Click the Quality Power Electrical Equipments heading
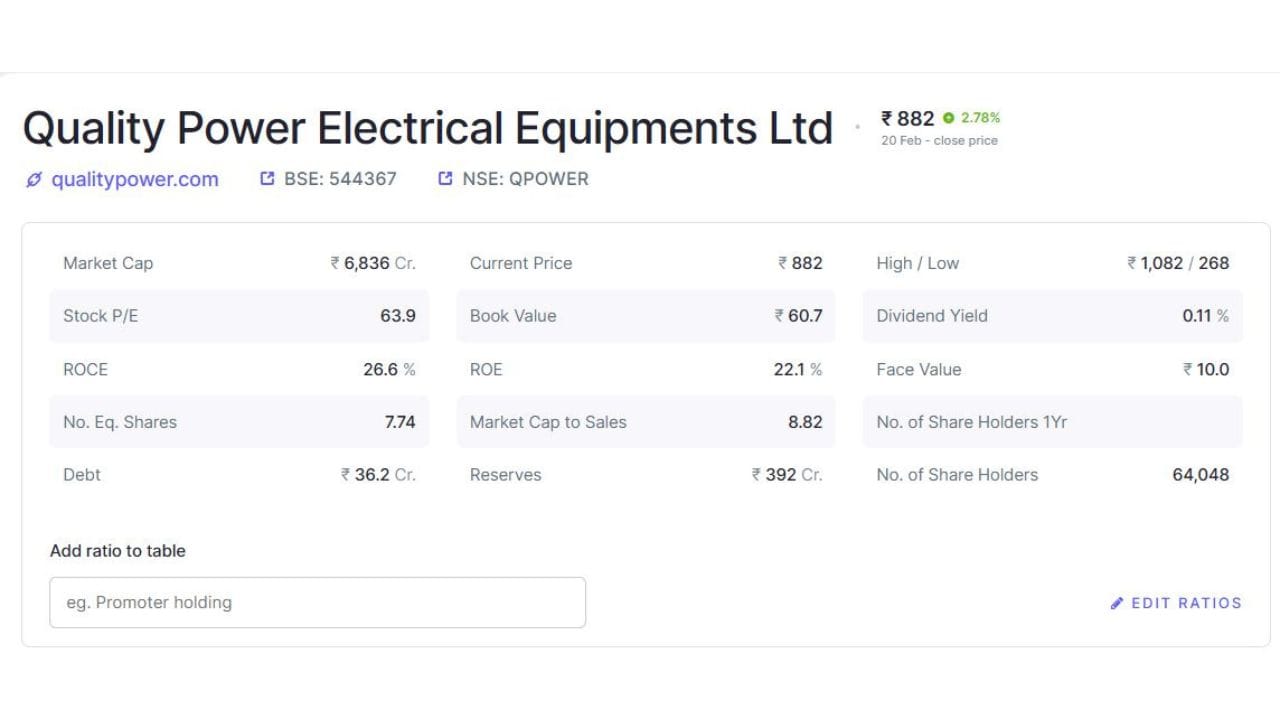 [427, 129]
